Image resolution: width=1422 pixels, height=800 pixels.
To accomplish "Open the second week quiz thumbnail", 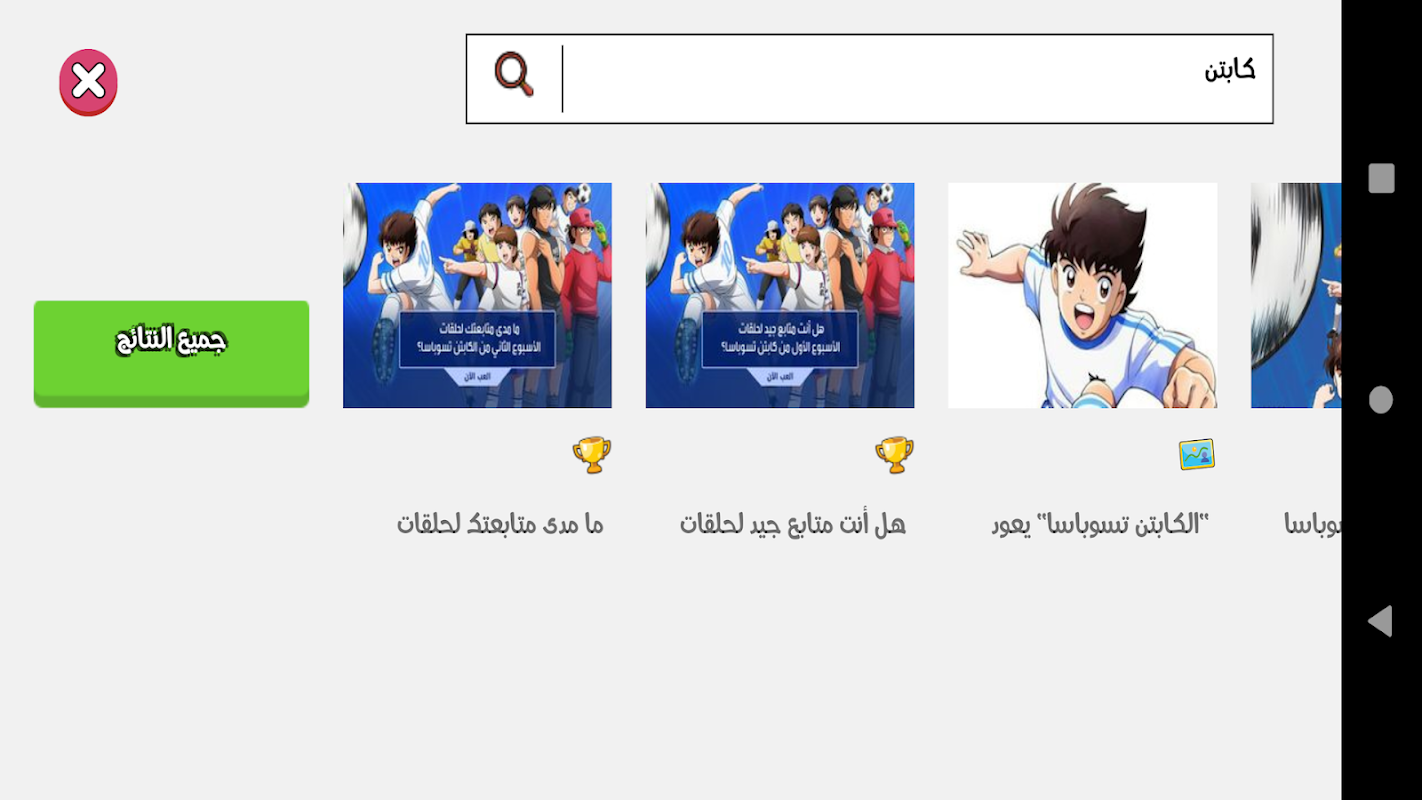I will [x=477, y=295].
